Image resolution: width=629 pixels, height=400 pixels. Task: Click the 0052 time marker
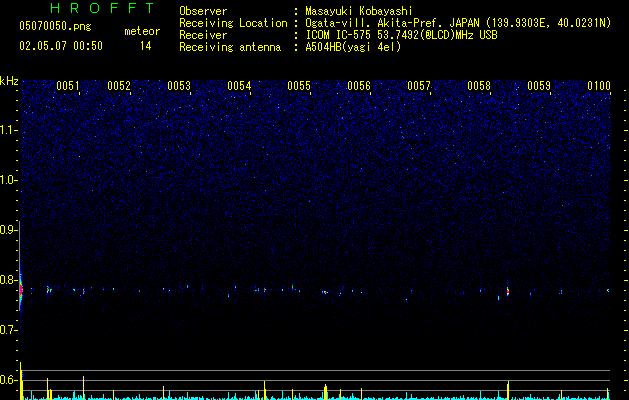click(x=119, y=86)
